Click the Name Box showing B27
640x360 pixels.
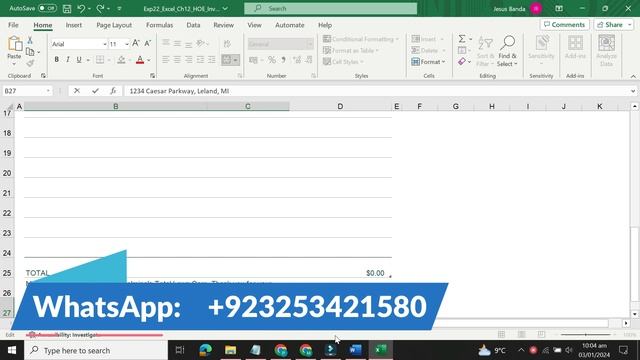click(27, 91)
